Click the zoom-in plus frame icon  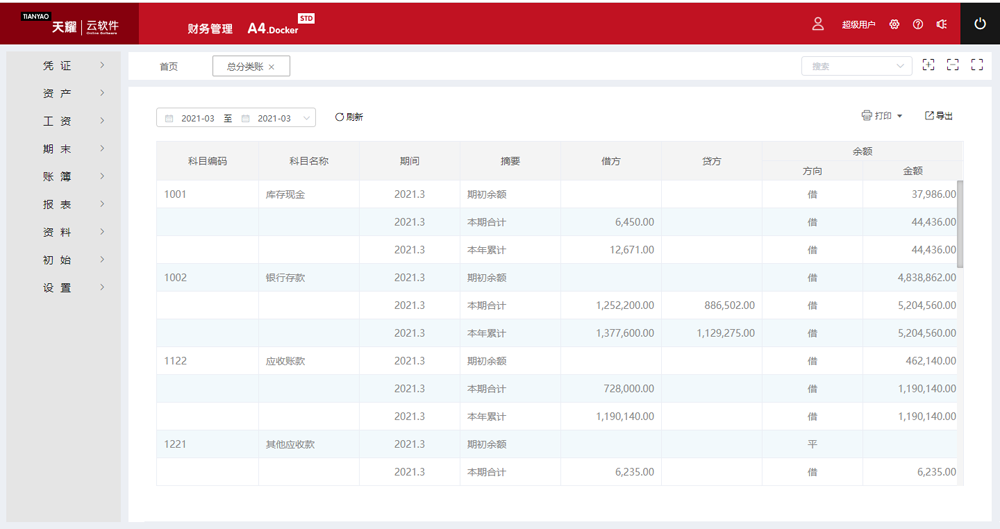(929, 65)
